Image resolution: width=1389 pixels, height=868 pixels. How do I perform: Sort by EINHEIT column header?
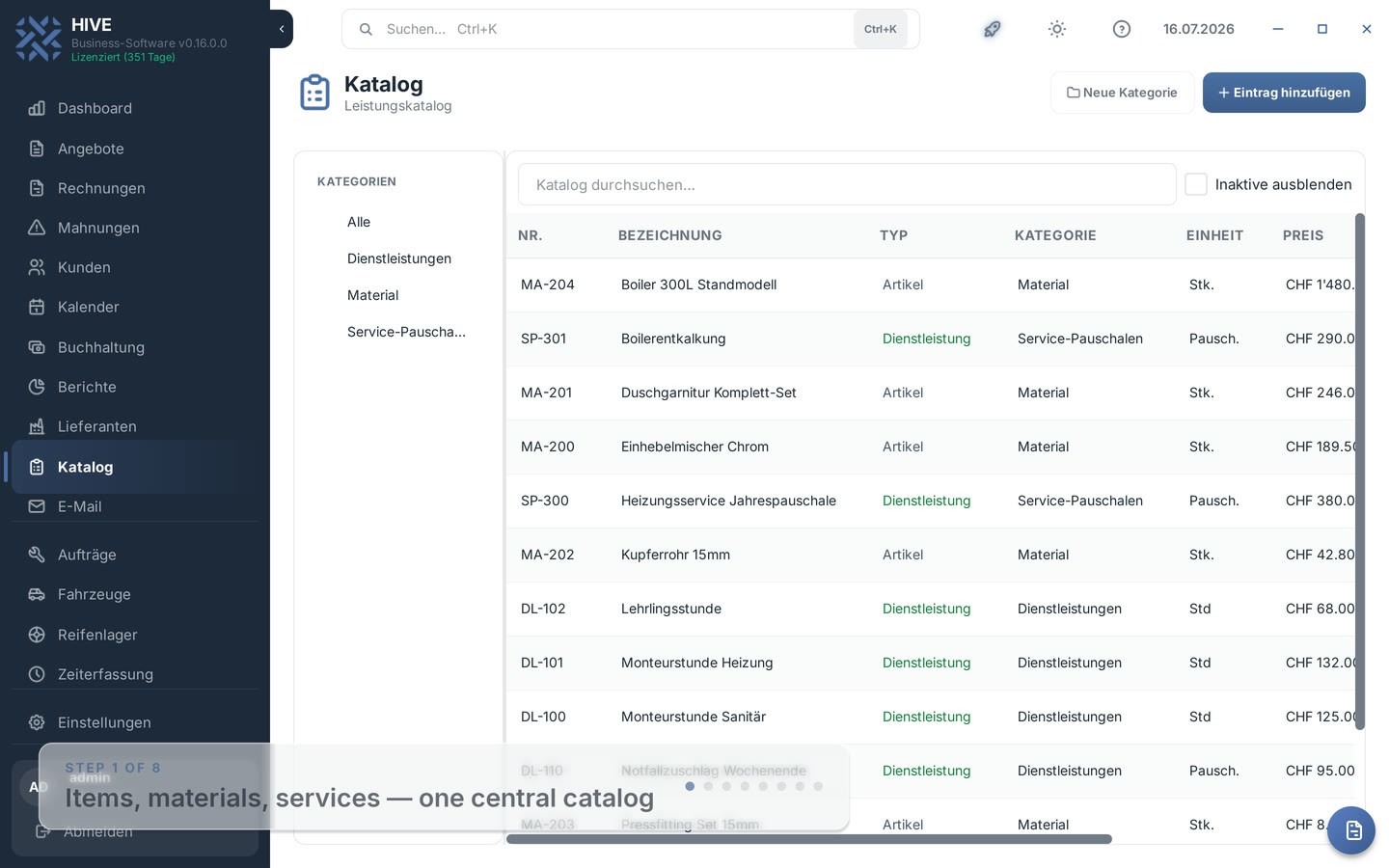coord(1214,235)
